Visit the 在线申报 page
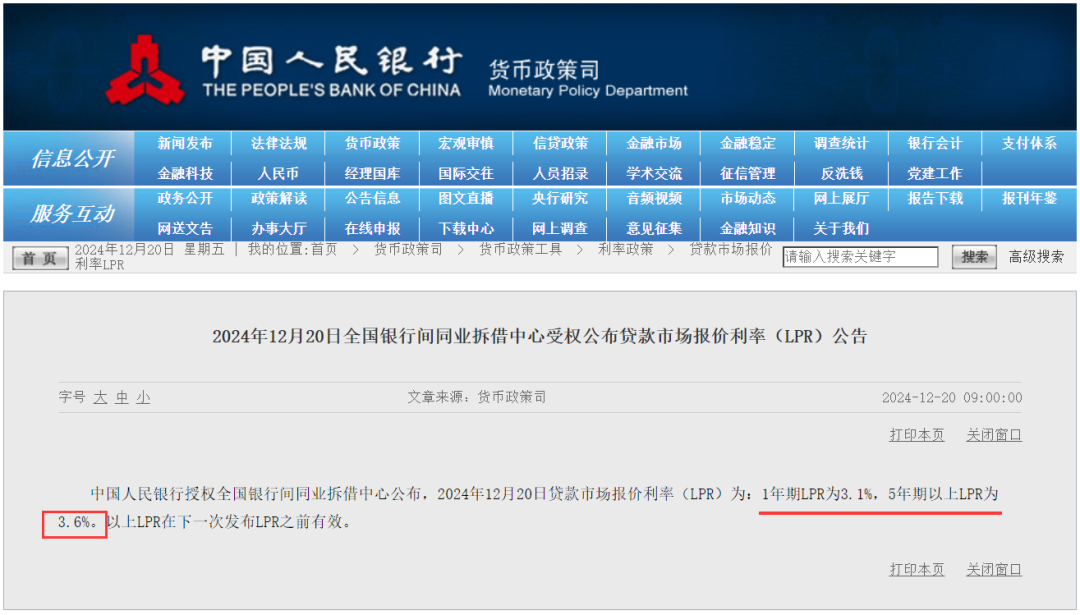Screen dimensions: 1080x615 coord(372,229)
